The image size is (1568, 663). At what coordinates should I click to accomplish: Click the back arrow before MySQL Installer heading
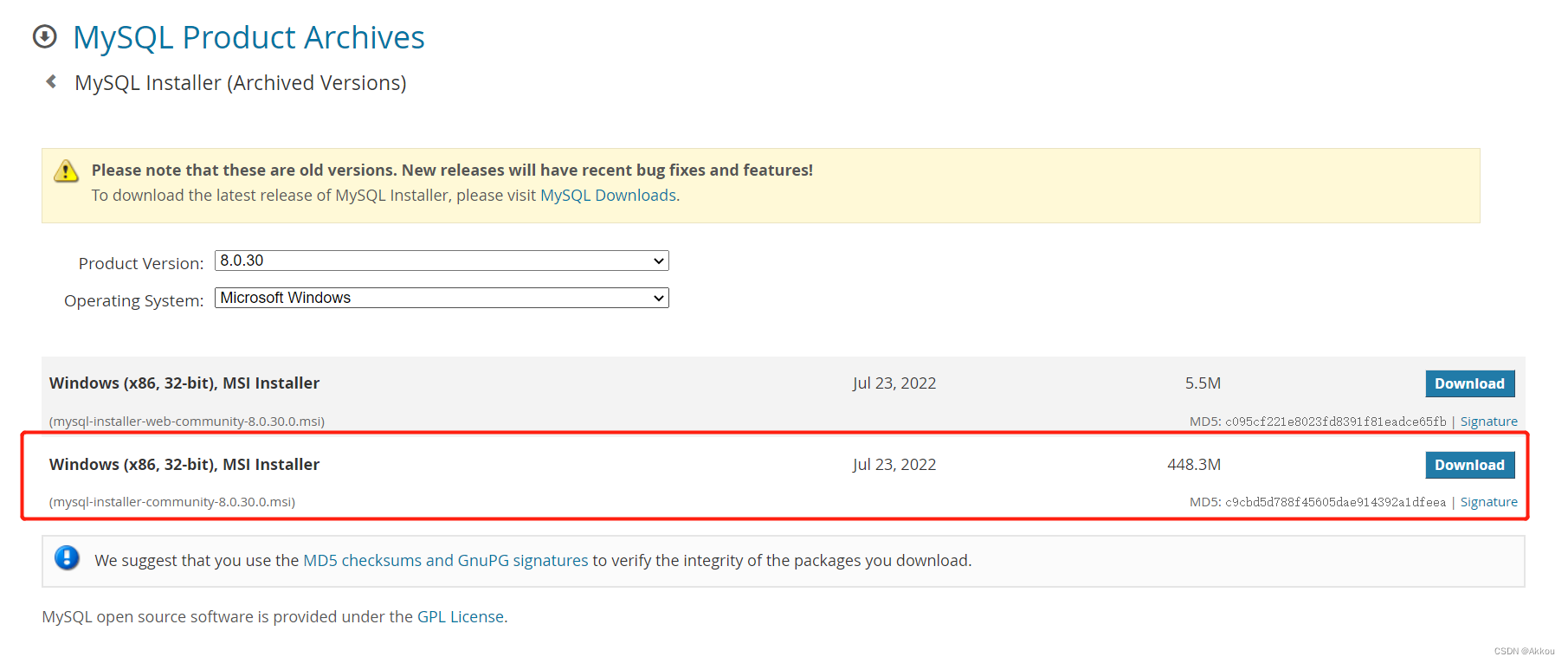pos(51,81)
